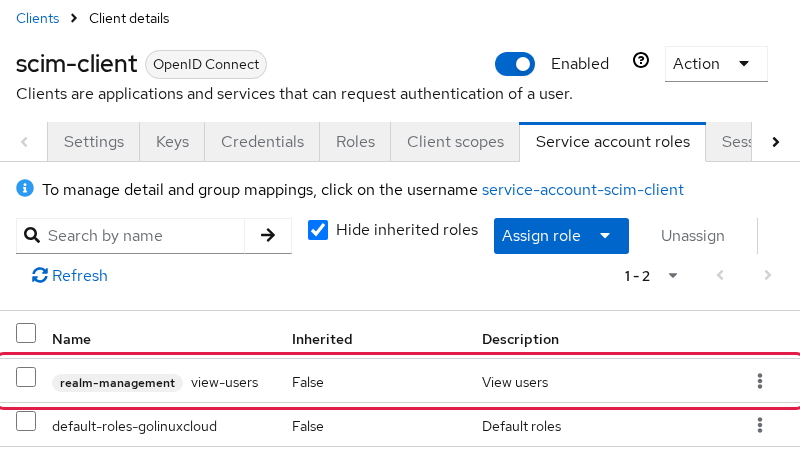800x460 pixels.
Task: Check the default-roles-golinuxcloud row
Action: 26,421
